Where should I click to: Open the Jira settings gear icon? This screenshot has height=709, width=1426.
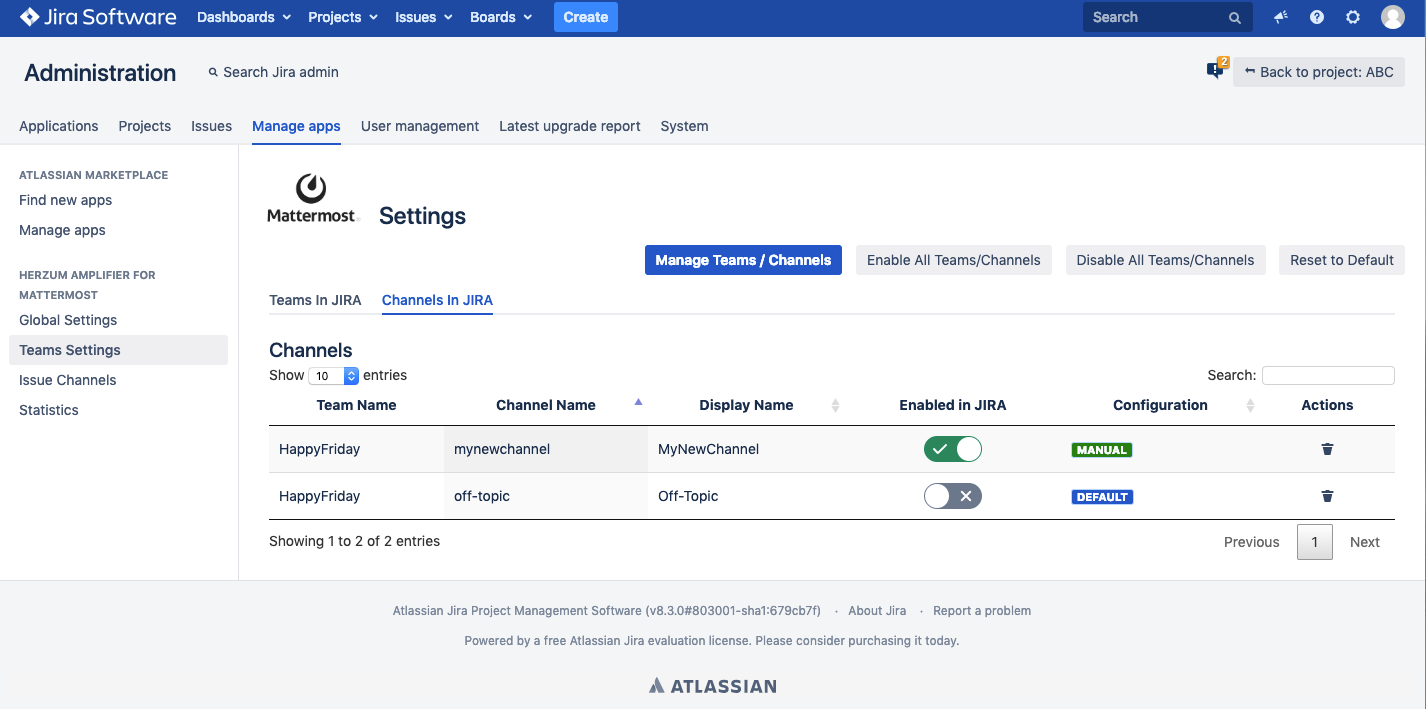point(1353,17)
